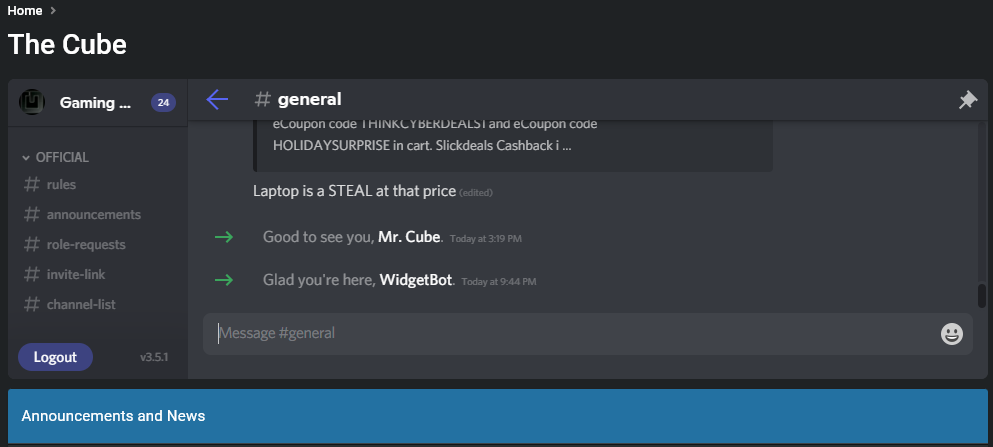The image size is (993, 447).
Task: Click hash icon next to rules channel
Action: (x=32, y=184)
